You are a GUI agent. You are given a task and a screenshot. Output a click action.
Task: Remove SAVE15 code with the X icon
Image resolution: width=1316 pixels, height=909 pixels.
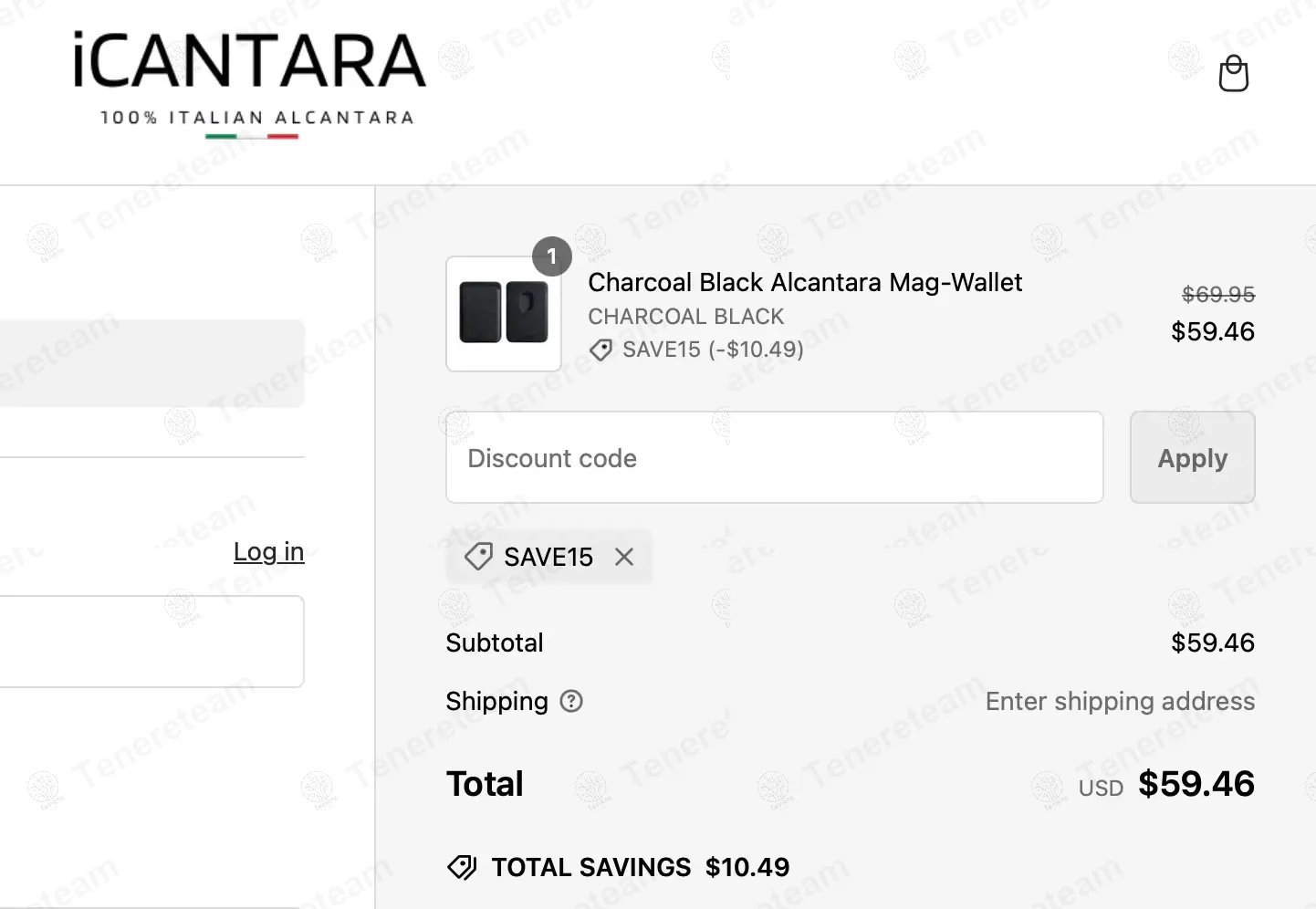624,557
